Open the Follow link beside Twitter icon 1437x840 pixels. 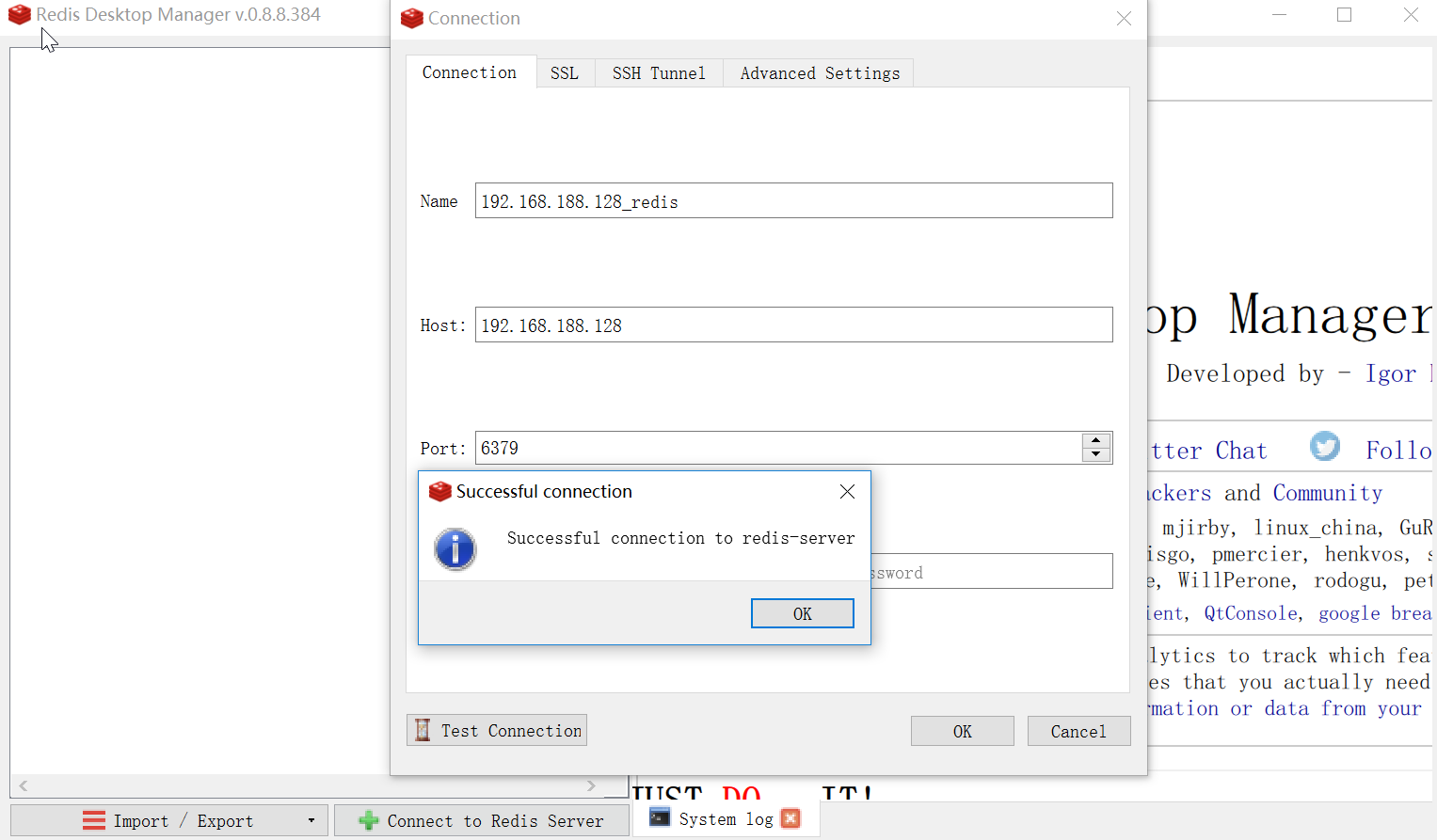(1398, 451)
